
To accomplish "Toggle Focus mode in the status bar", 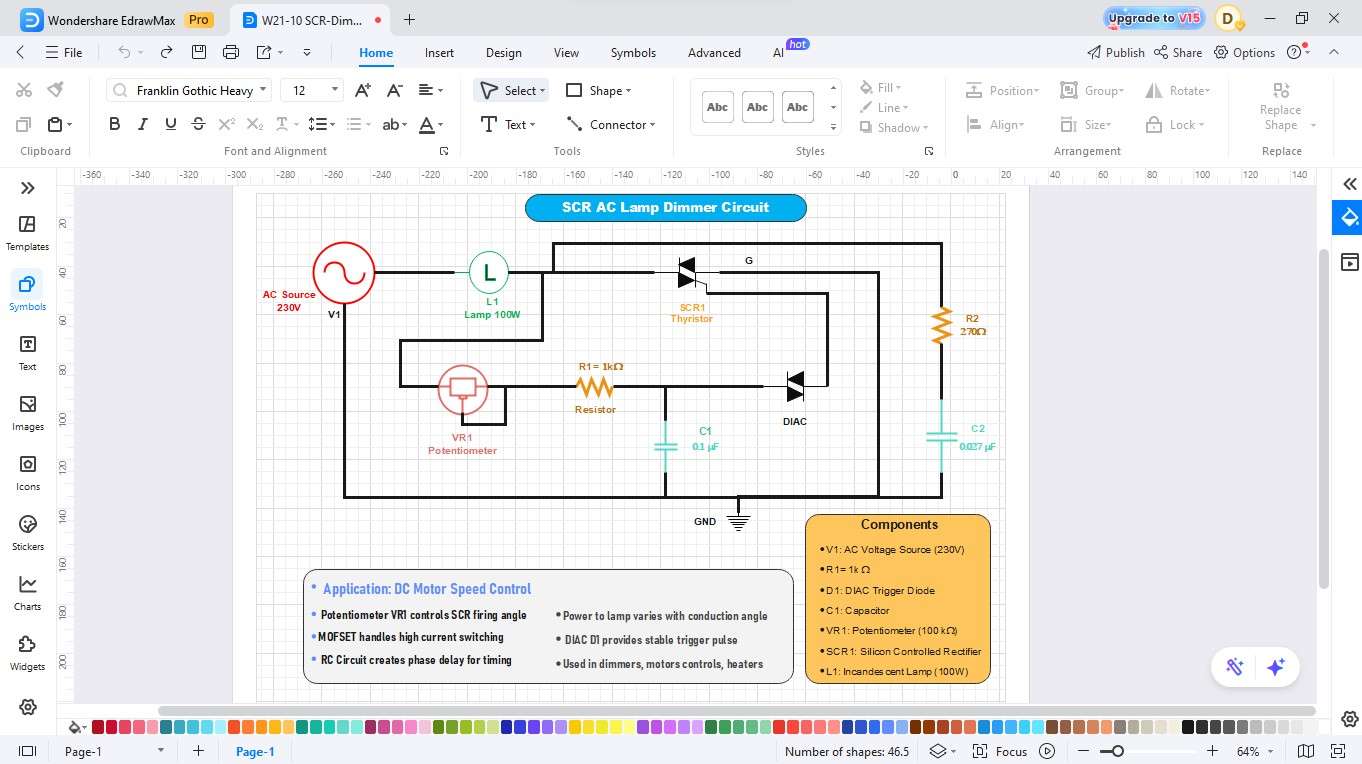I will [1001, 751].
